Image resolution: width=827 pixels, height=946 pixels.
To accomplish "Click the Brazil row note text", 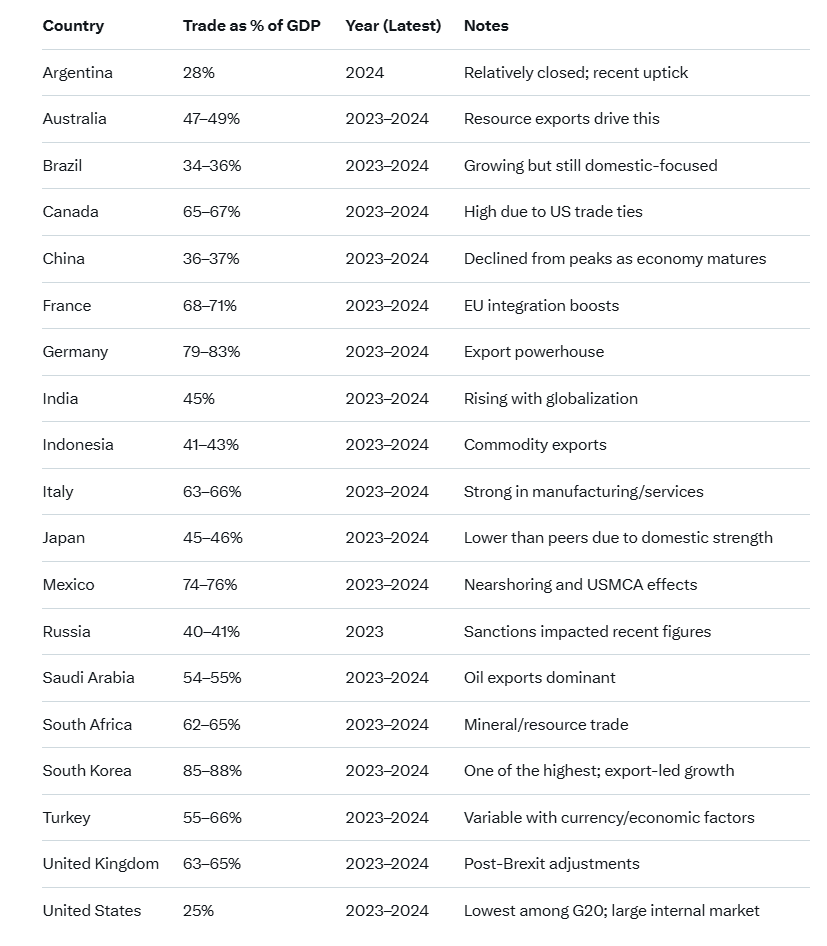I will click(591, 166).
